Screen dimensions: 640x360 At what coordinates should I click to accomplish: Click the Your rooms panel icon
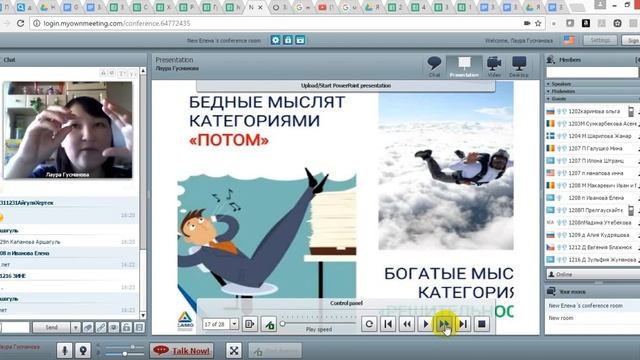point(551,291)
